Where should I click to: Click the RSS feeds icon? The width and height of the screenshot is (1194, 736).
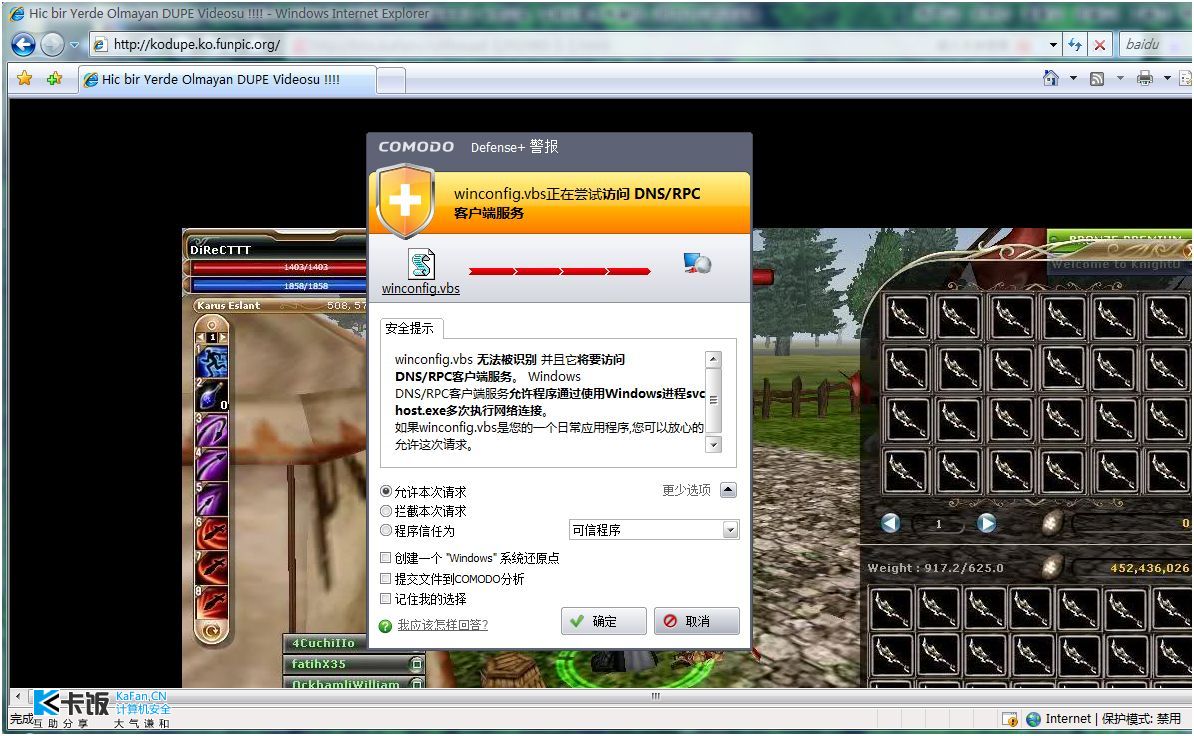click(1097, 78)
